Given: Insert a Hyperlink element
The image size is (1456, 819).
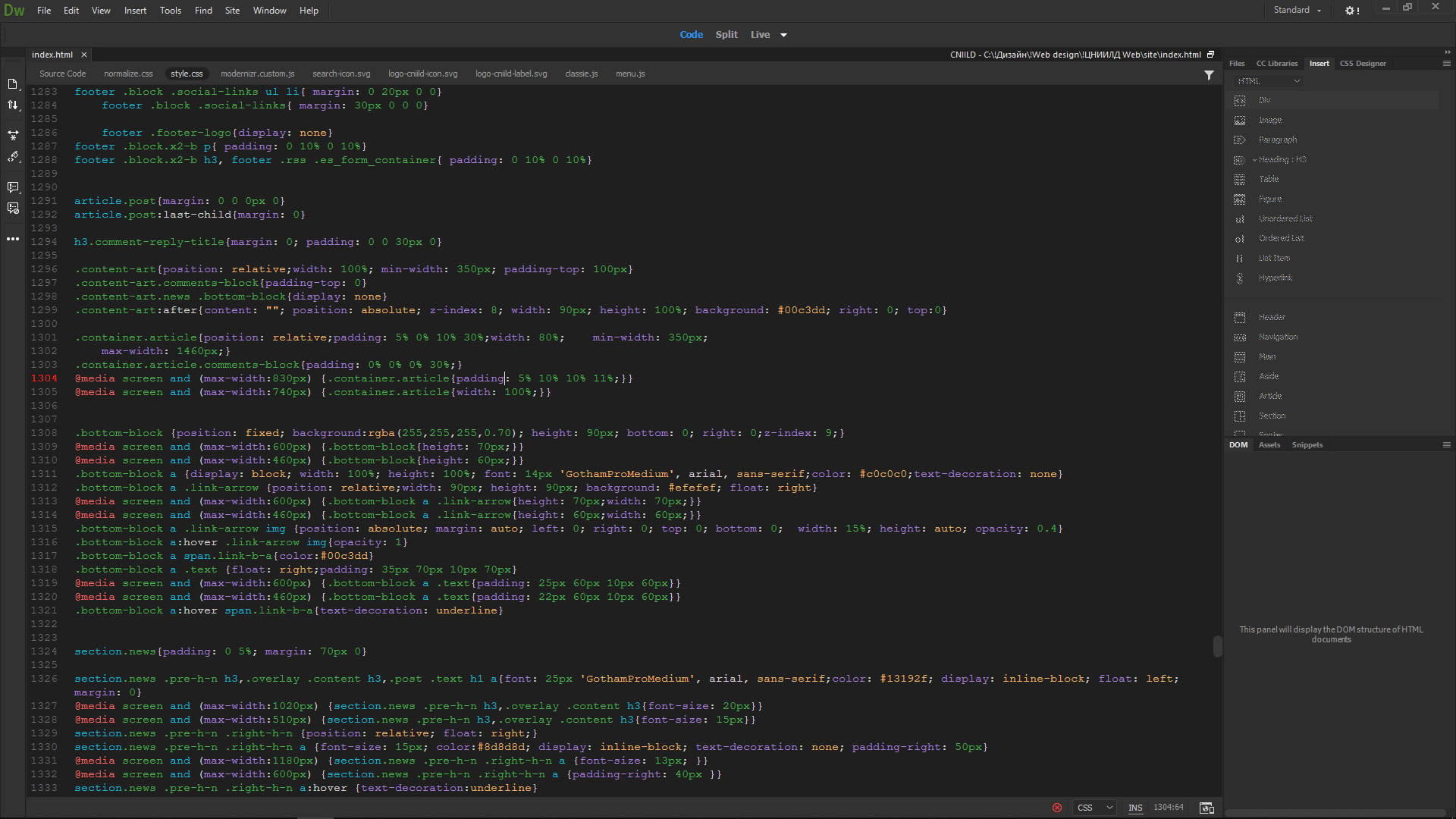Looking at the screenshot, I should point(1275,278).
